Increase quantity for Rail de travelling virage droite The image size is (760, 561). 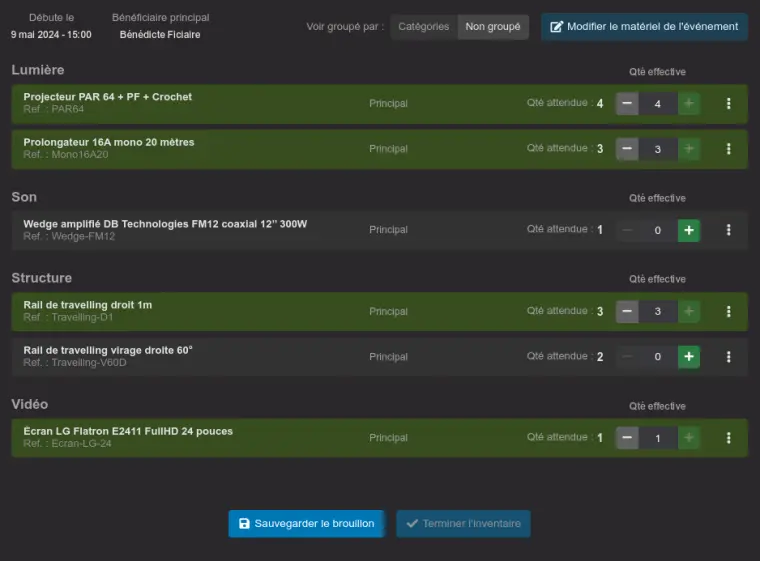tap(689, 357)
